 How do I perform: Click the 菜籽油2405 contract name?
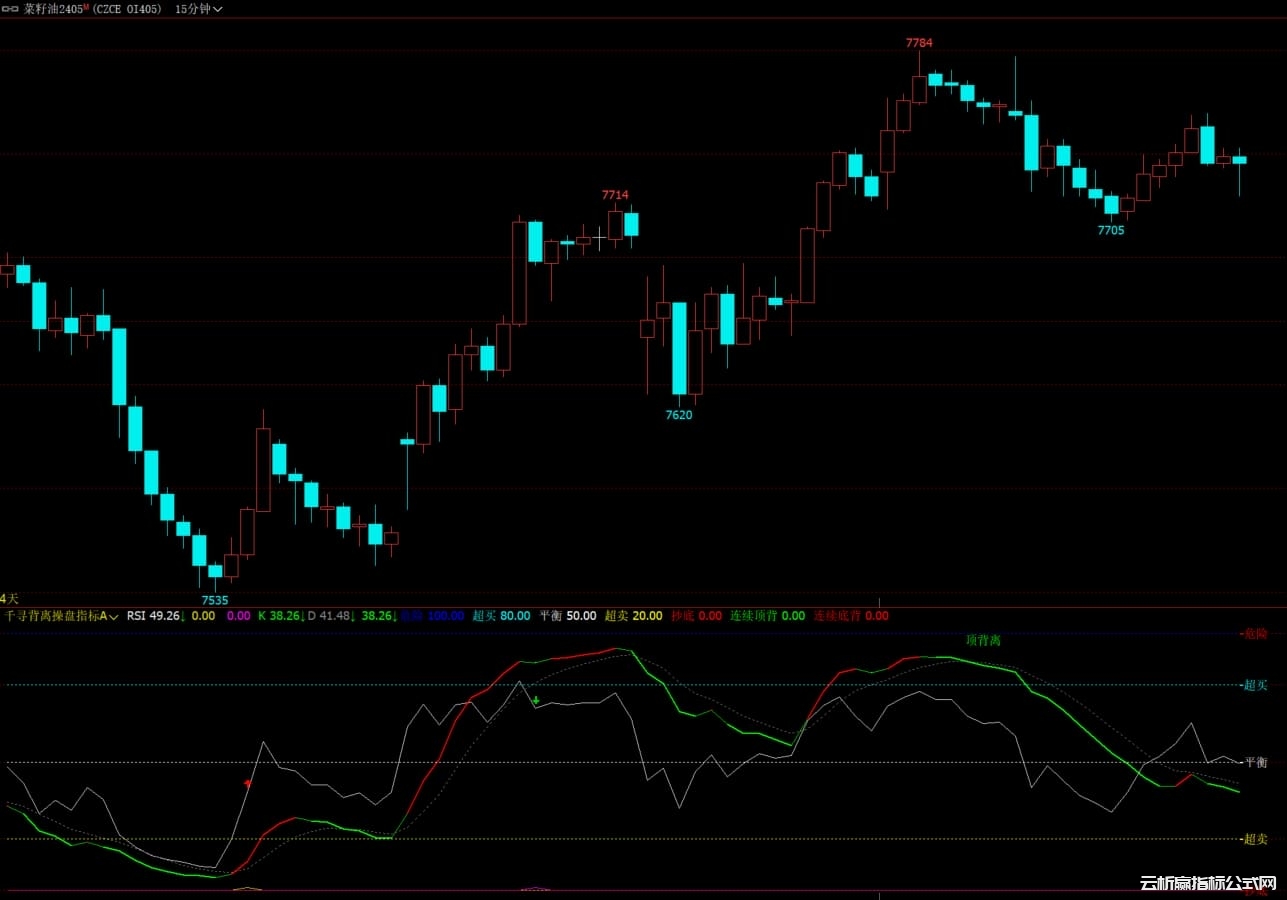[53, 9]
